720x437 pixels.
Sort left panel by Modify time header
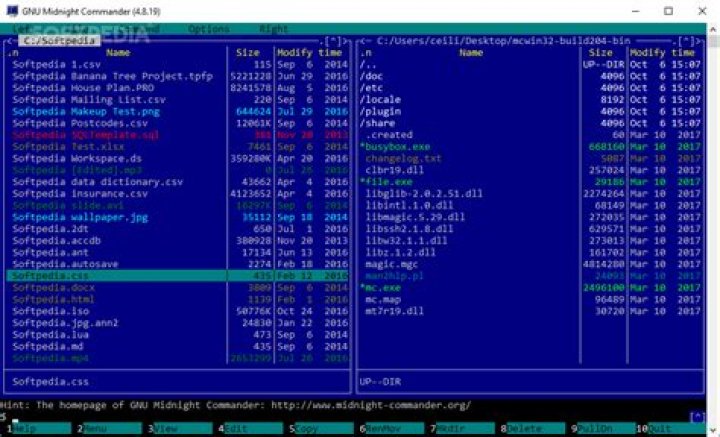coord(309,53)
